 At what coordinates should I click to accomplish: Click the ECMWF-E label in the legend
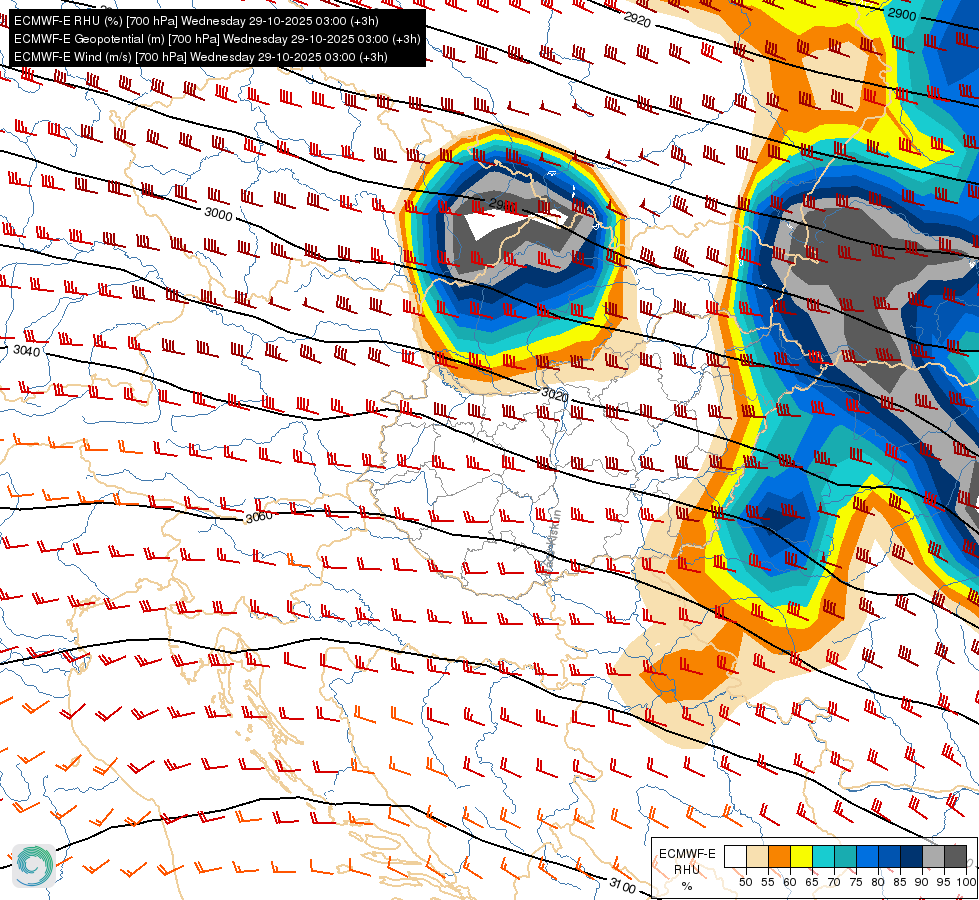pyautogui.click(x=687, y=853)
